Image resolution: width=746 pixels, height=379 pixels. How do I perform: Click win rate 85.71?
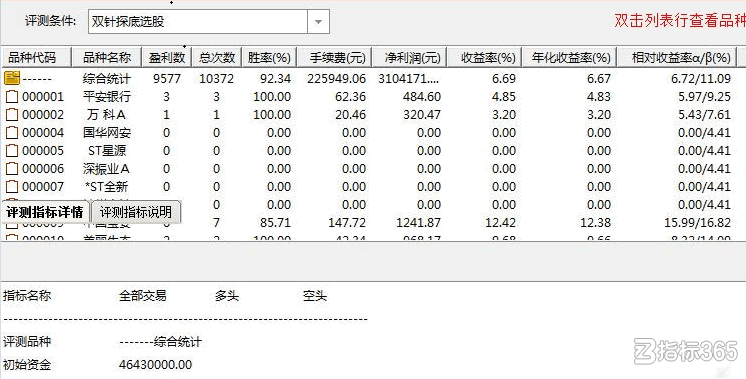275,223
